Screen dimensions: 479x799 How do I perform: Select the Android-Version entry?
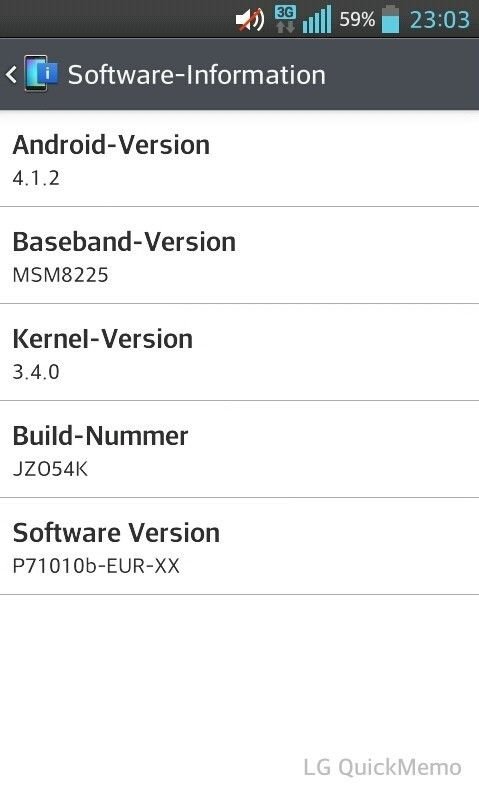[x=240, y=159]
